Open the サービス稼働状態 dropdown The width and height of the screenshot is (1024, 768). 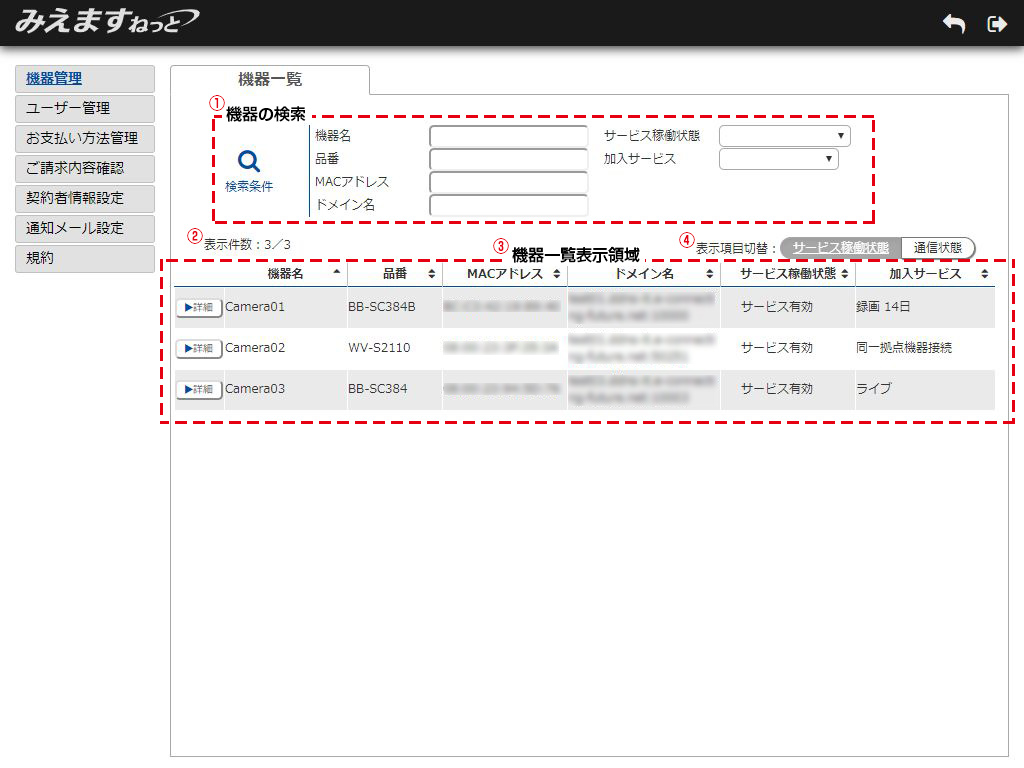coord(784,136)
